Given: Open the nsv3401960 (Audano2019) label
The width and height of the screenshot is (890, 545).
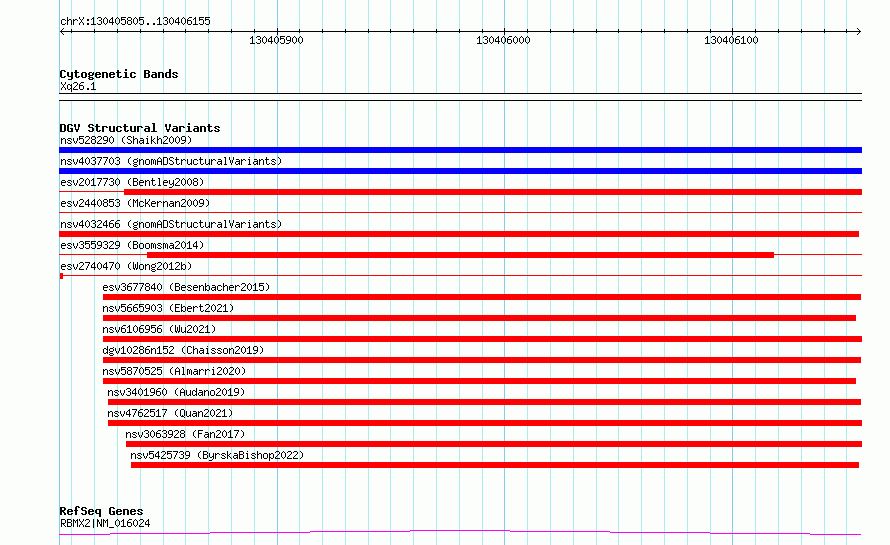Looking at the screenshot, I should coord(176,392).
